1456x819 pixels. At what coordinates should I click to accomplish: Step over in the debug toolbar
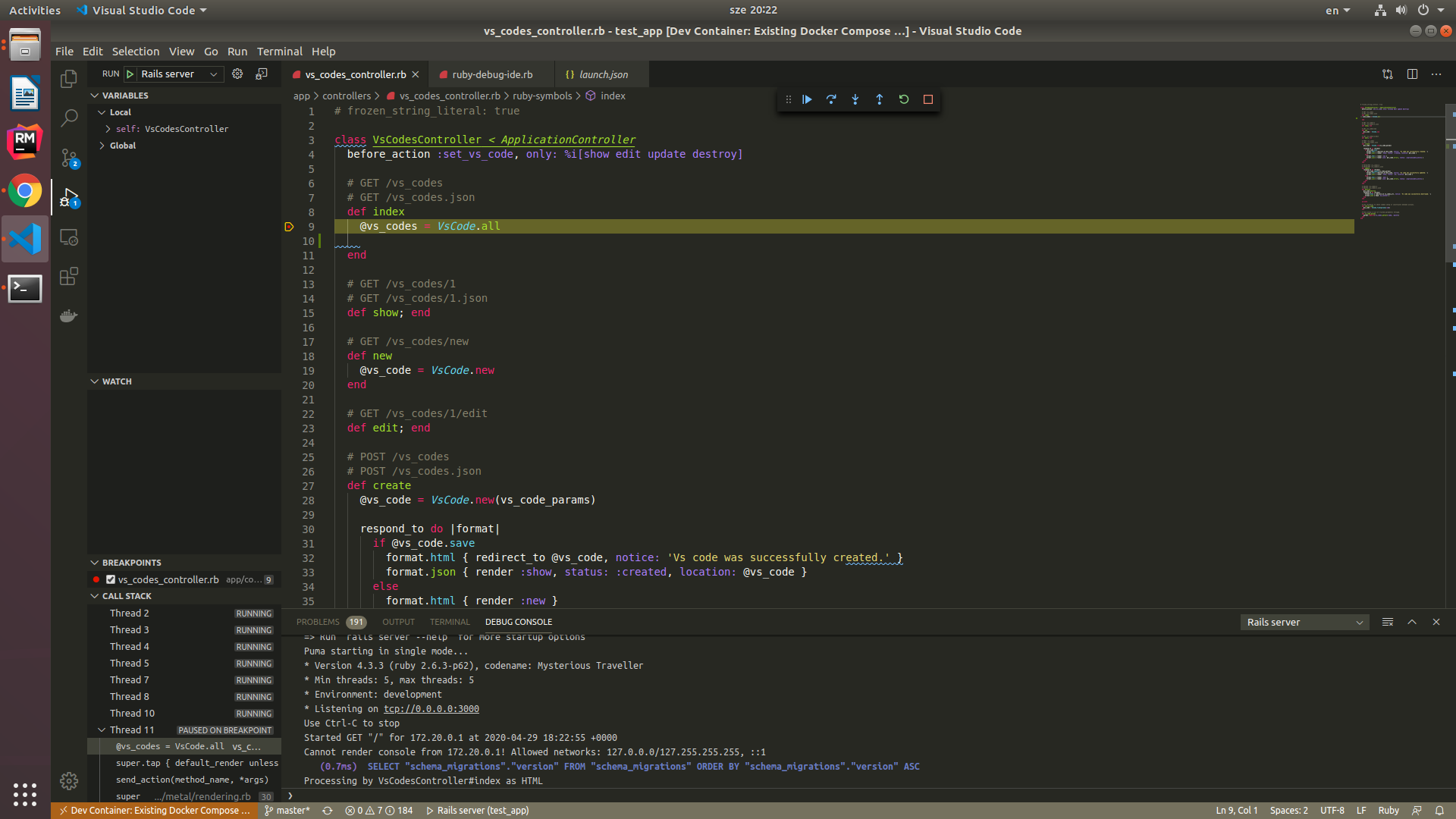point(831,99)
